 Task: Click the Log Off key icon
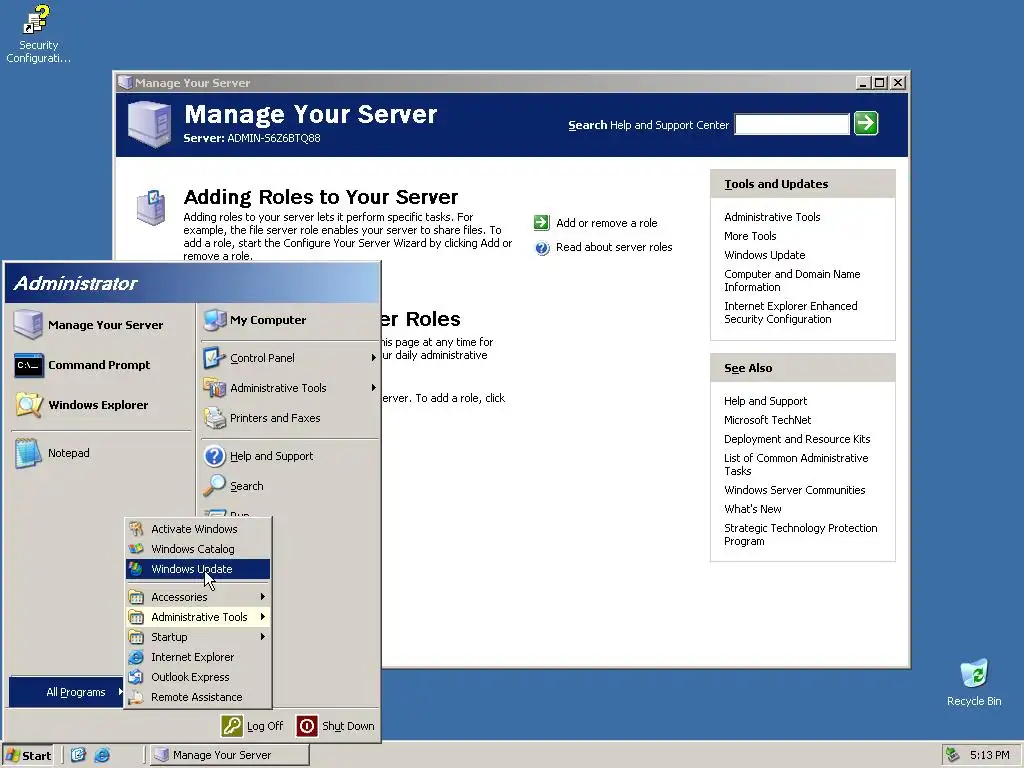[x=232, y=726]
